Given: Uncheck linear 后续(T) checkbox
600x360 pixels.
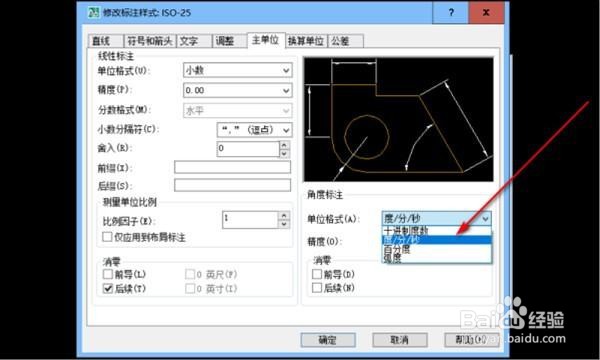Looking at the screenshot, I should pyautogui.click(x=108, y=288).
